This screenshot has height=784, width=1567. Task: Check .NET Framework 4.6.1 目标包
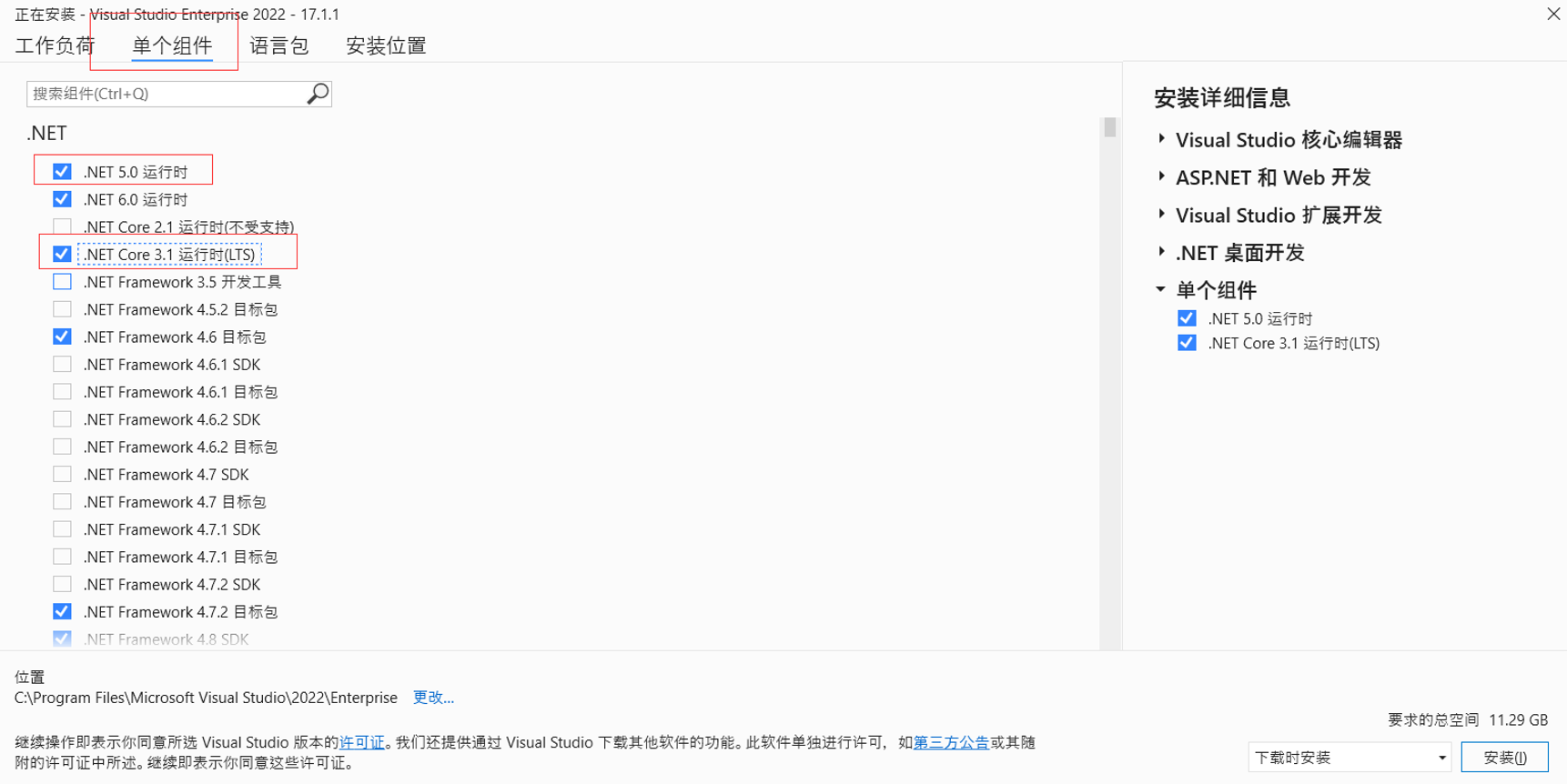click(62, 392)
